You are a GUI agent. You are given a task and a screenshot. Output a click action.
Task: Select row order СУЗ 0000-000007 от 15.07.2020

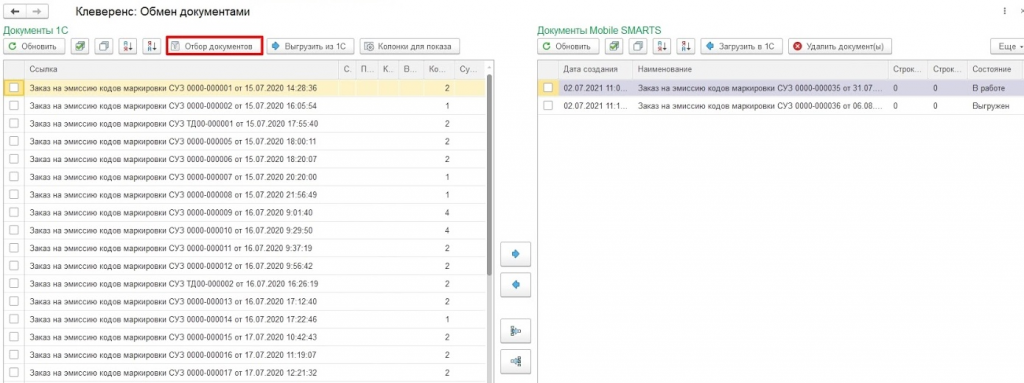tap(245, 177)
